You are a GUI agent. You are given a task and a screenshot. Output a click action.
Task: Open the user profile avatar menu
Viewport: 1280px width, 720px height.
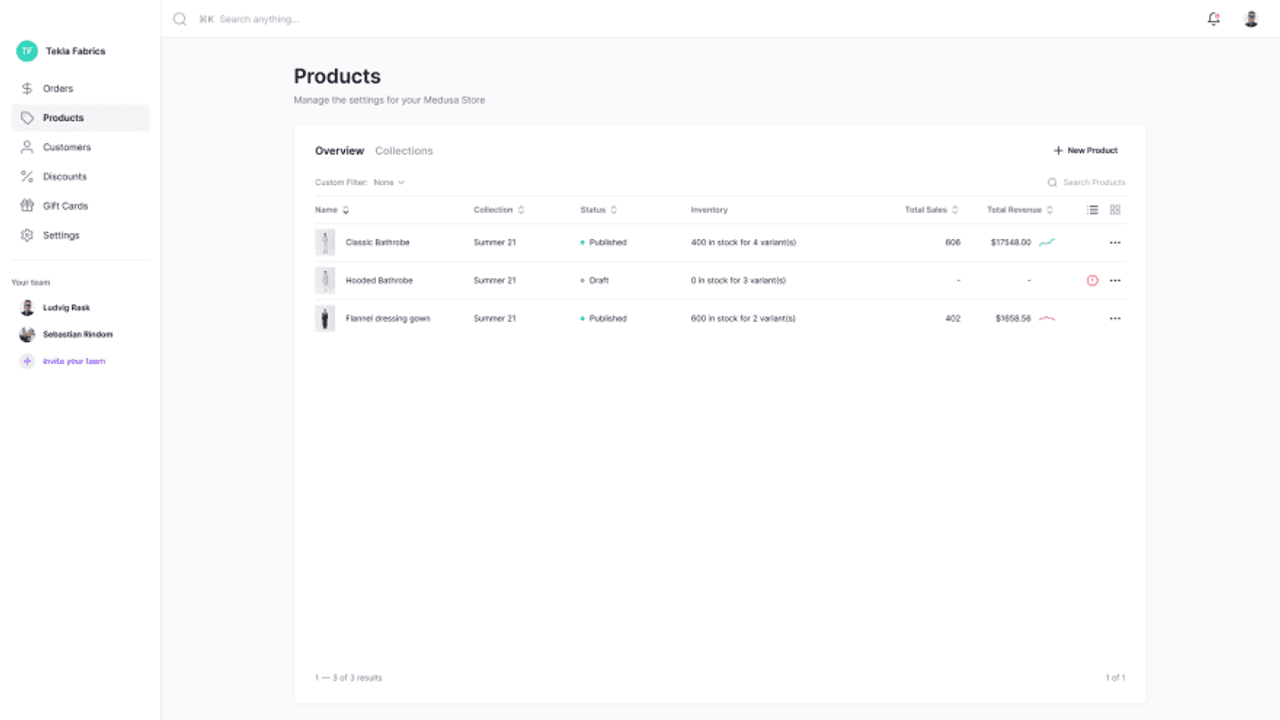pyautogui.click(x=1251, y=19)
